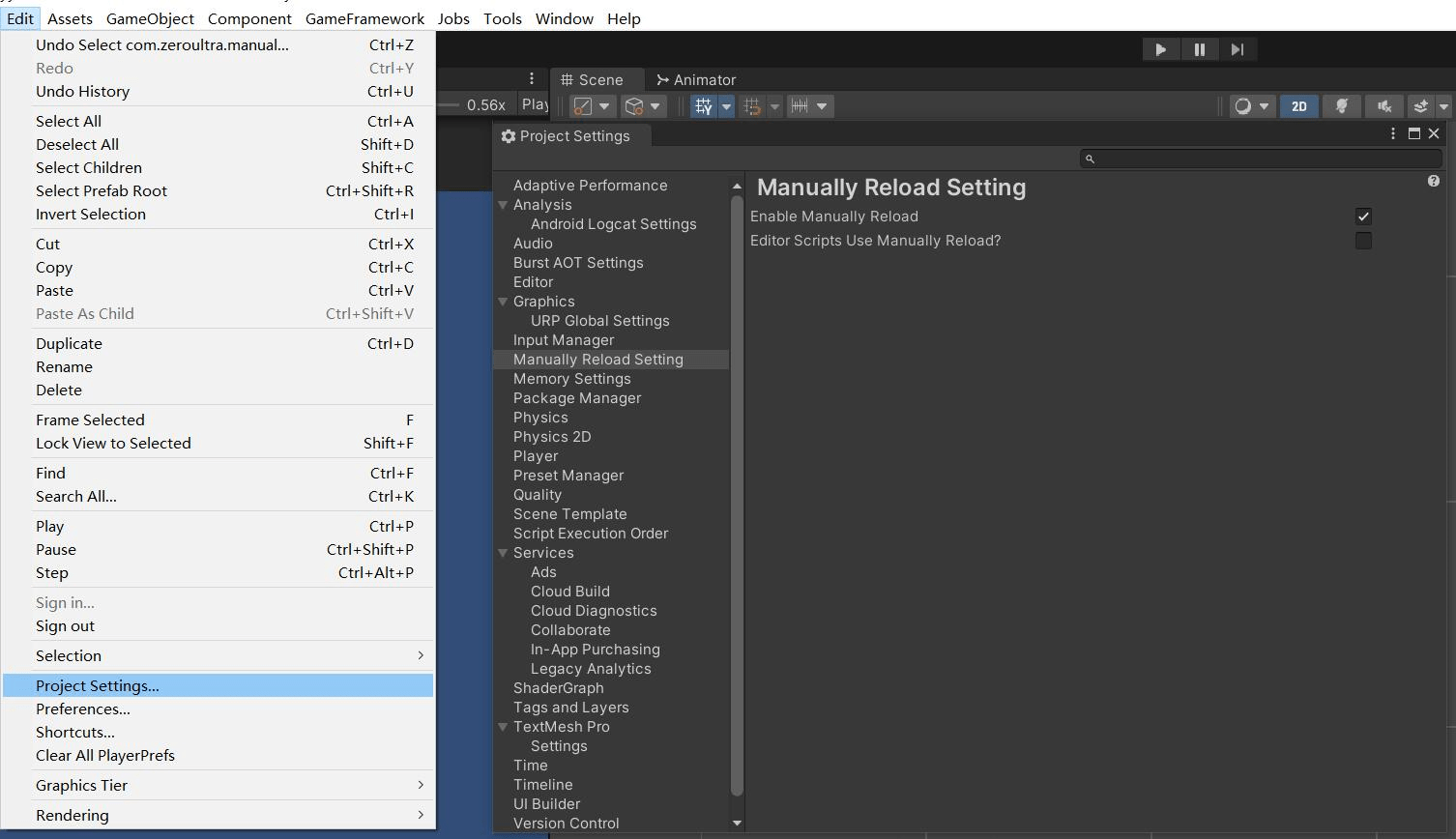Open the GameFramework menu
The image size is (1456, 839).
click(x=364, y=18)
